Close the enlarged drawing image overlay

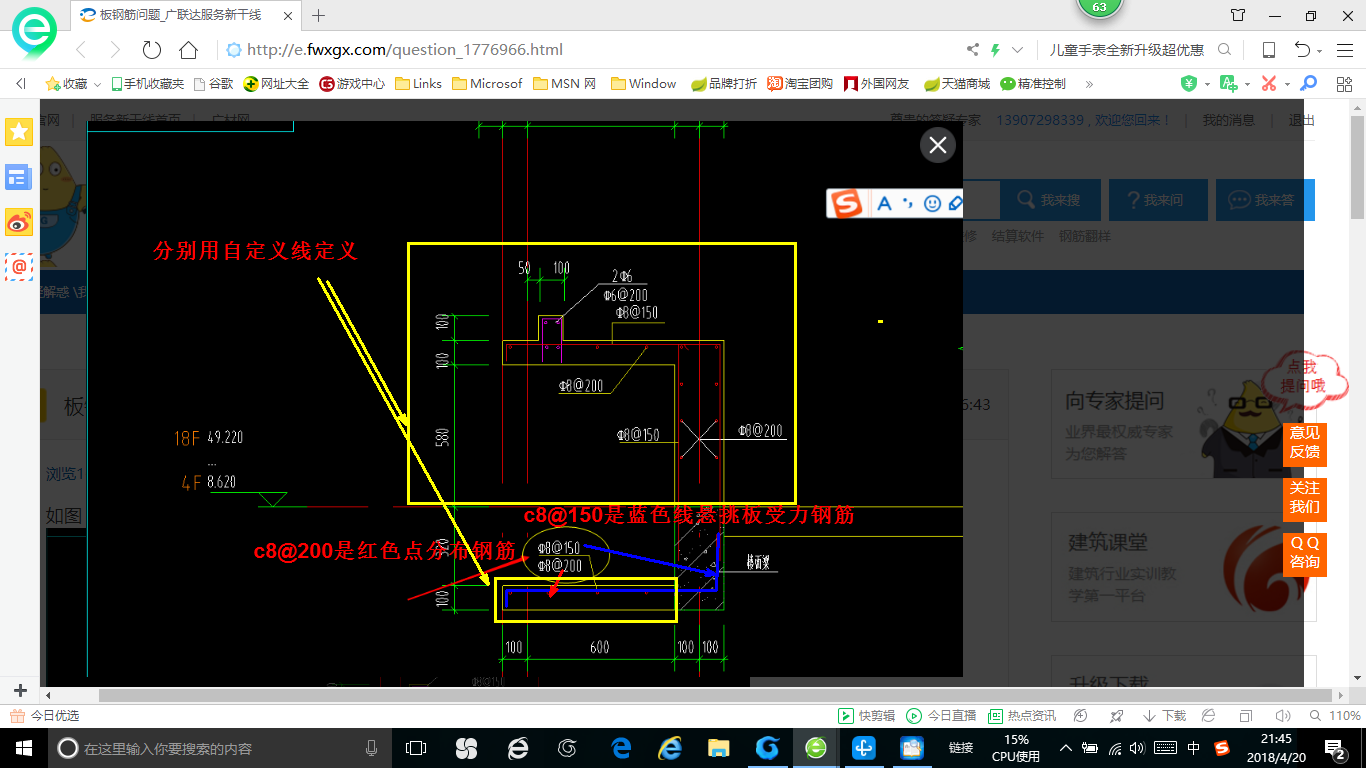[x=937, y=145]
